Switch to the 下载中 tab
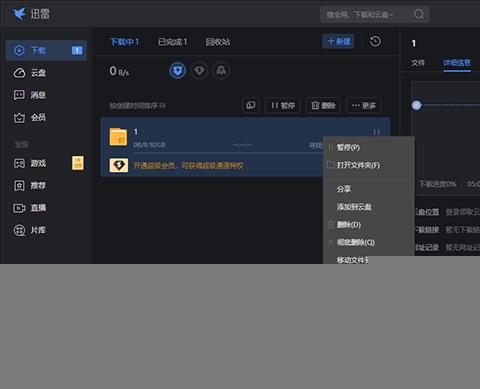Image resolution: width=480 pixels, height=389 pixels. (x=124, y=42)
